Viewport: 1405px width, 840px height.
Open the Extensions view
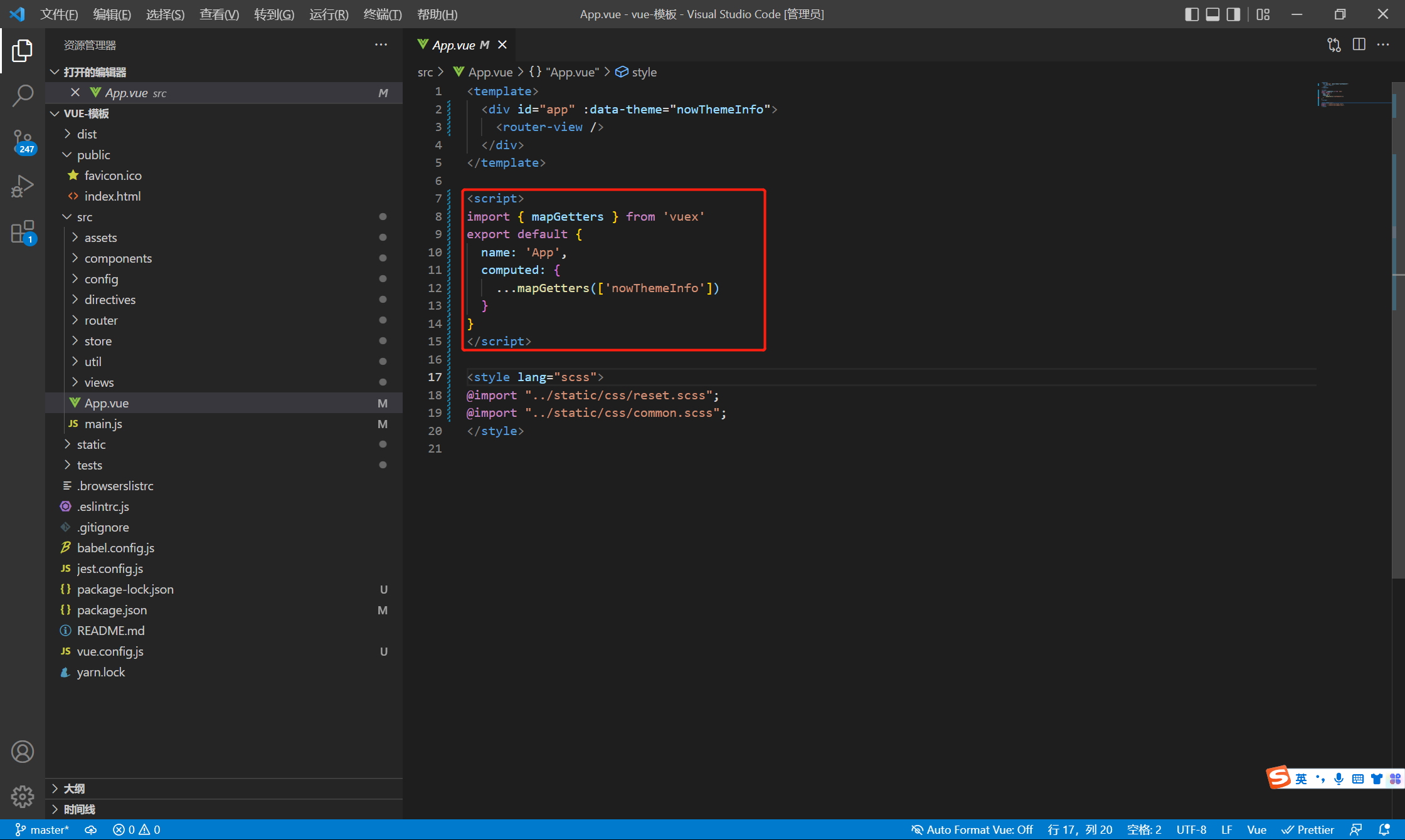pyautogui.click(x=23, y=231)
